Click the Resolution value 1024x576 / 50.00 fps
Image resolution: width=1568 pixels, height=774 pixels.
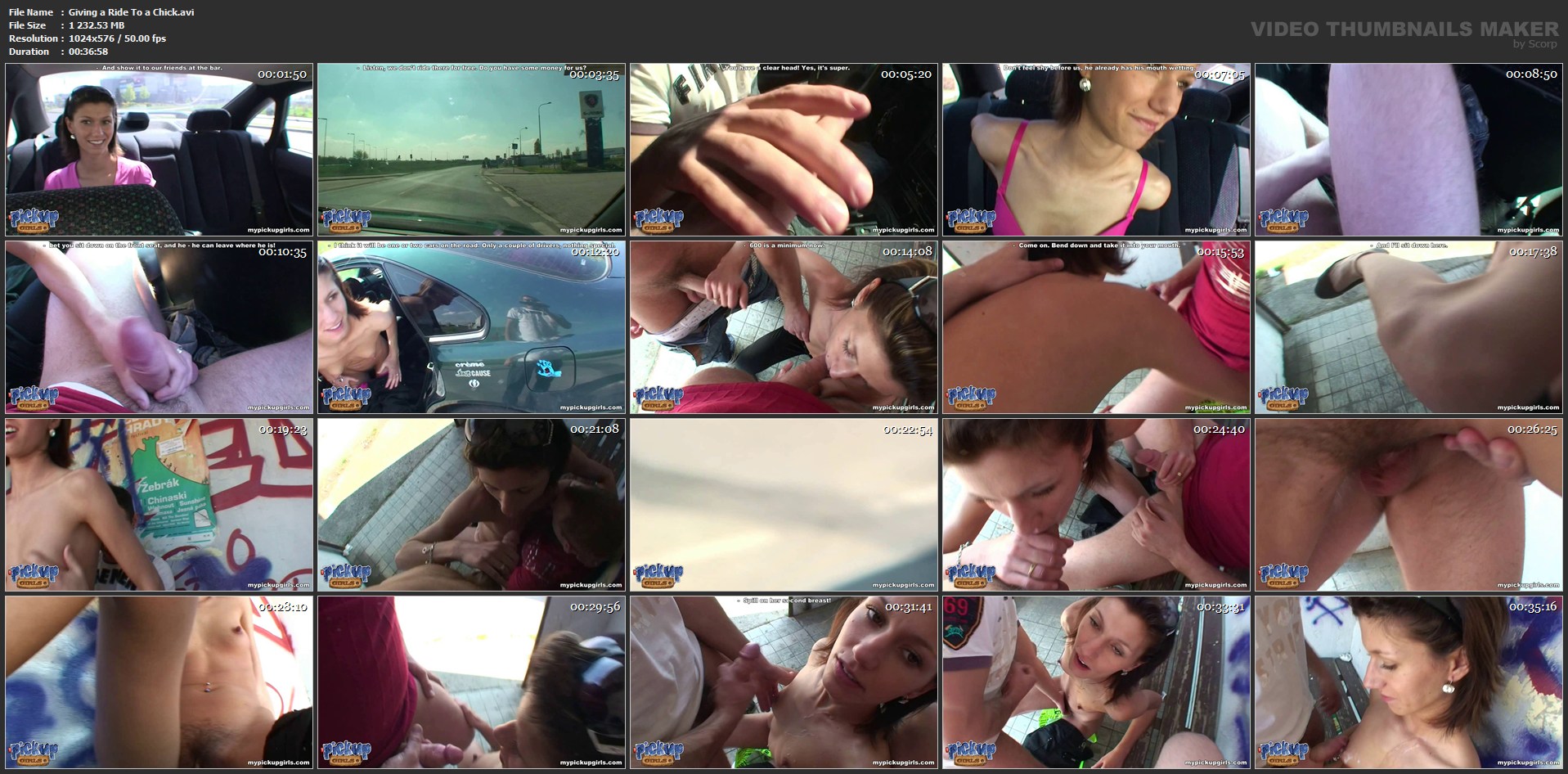click(117, 38)
